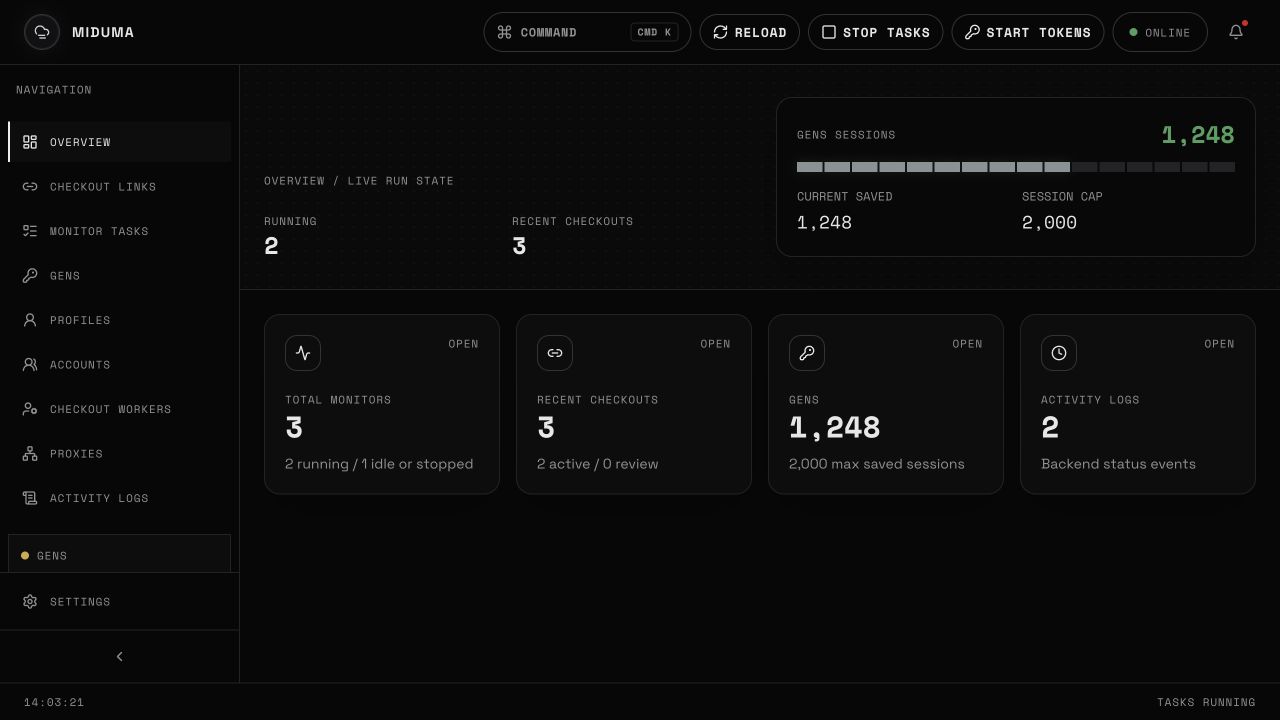Click the Miduma brand name

coord(103,32)
